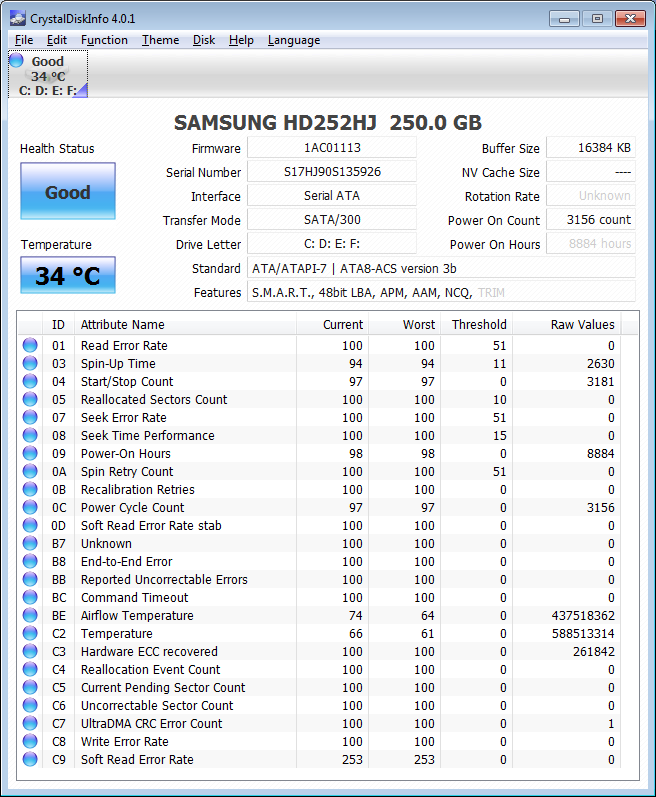Click the status icon for Reallocated Sectors Count
656x797 pixels.
coord(30,399)
